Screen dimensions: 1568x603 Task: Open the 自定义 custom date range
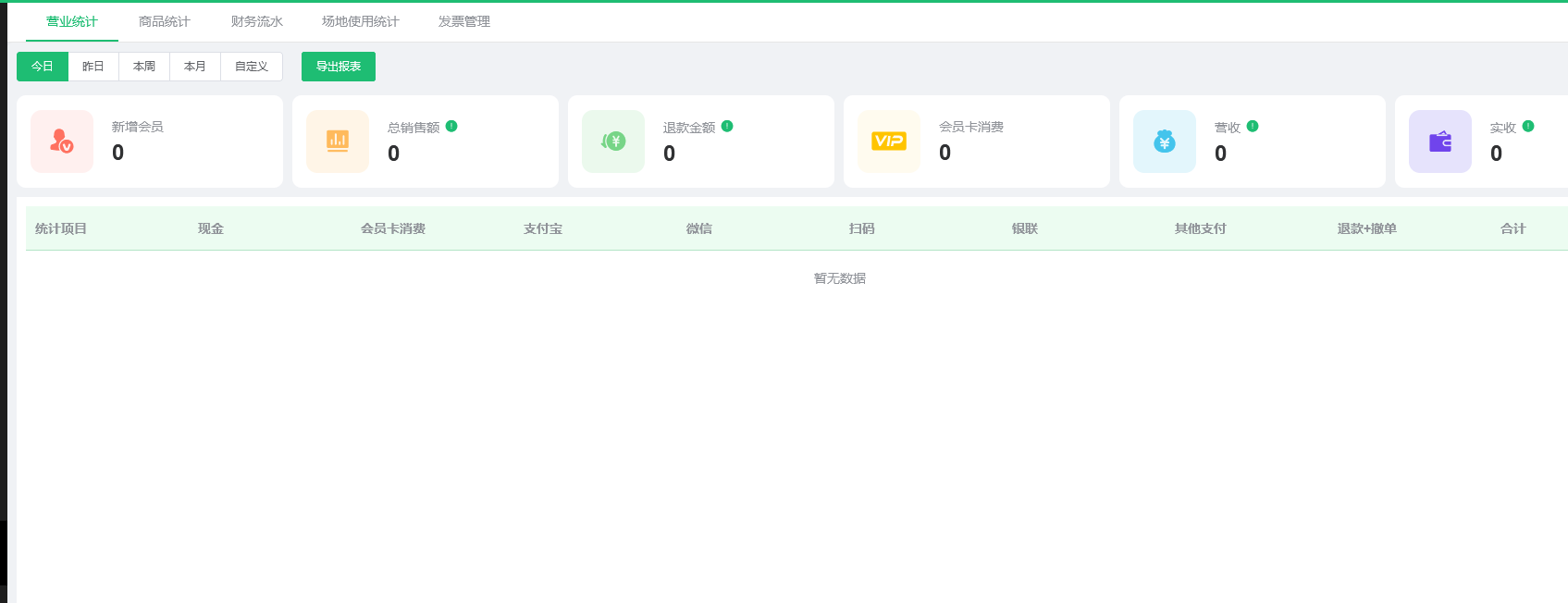click(252, 67)
